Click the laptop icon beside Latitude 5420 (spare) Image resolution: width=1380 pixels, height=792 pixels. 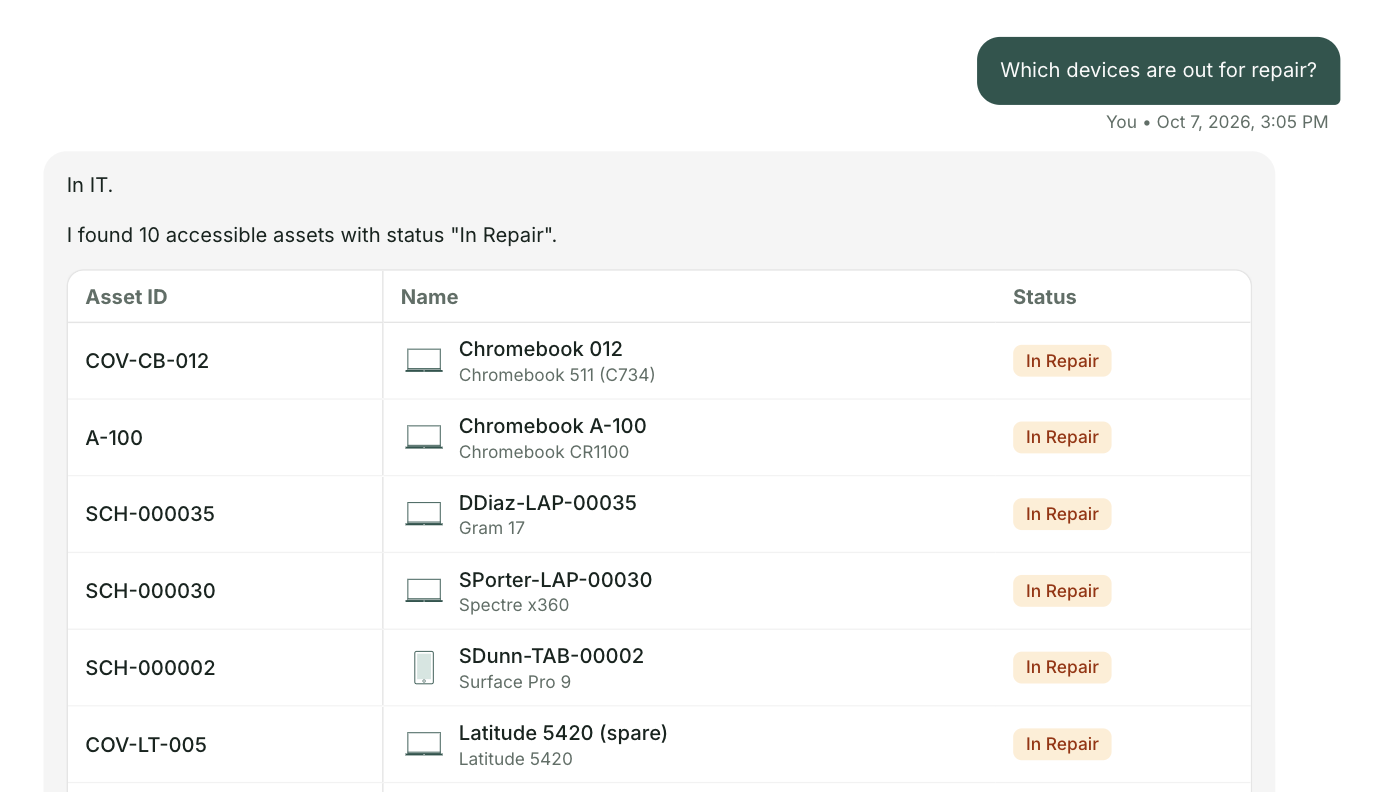pos(424,744)
